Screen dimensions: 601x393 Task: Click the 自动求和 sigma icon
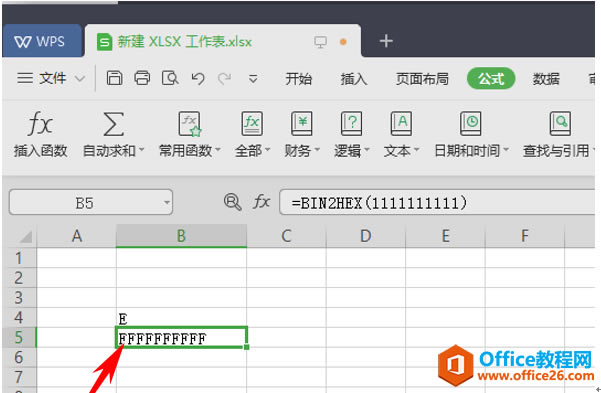pos(113,124)
